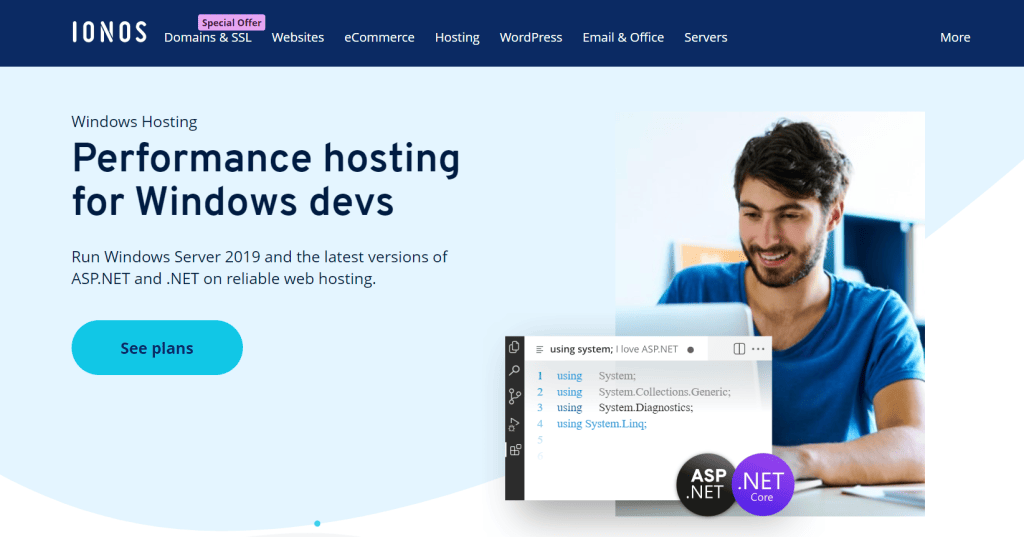This screenshot has height=537, width=1024.
Task: Click the blue carousel dot indicator
Action: pyautogui.click(x=317, y=523)
